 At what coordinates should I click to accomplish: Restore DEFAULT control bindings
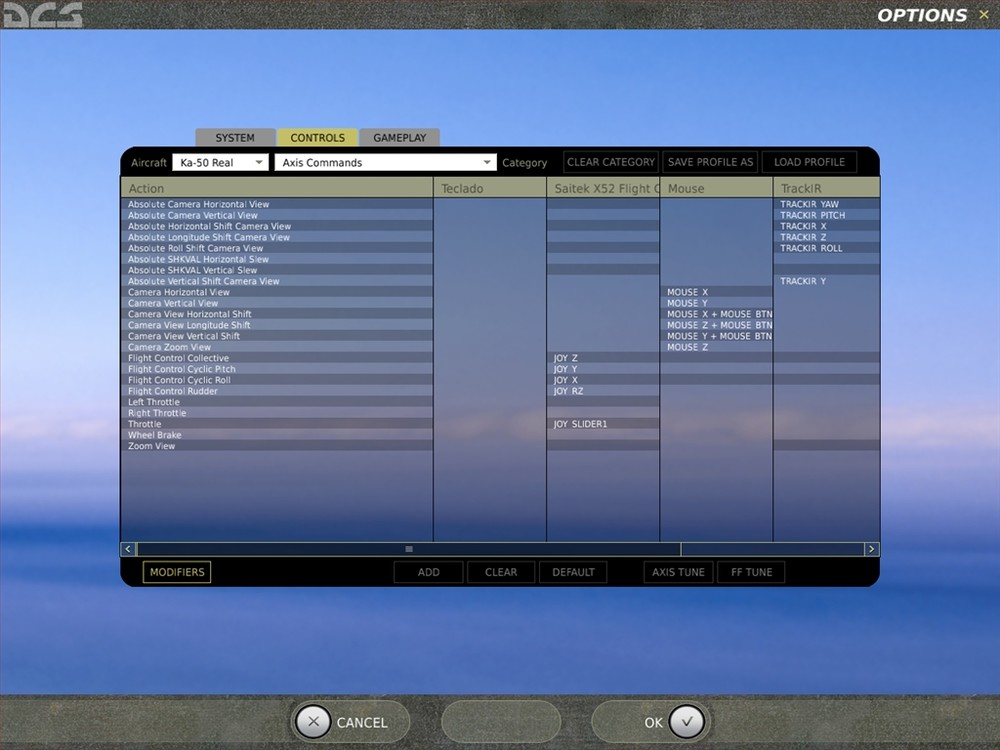(573, 572)
